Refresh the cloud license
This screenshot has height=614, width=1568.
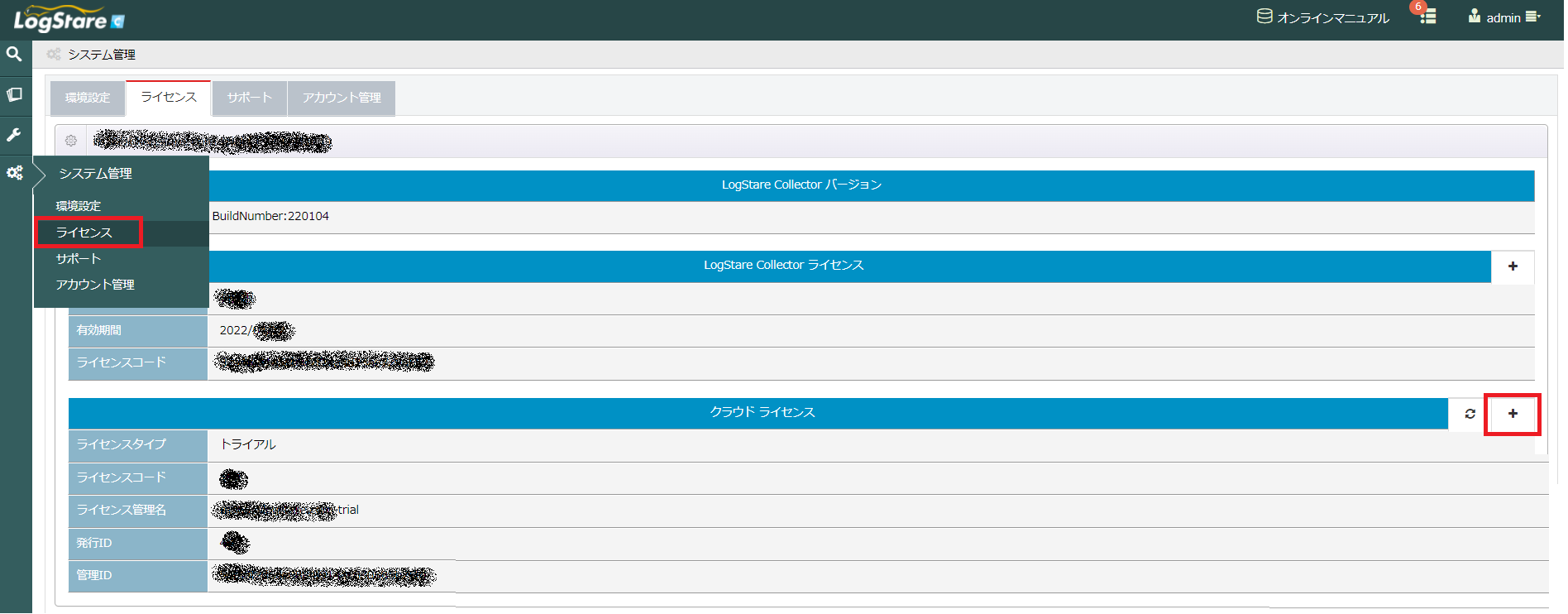tap(1470, 414)
